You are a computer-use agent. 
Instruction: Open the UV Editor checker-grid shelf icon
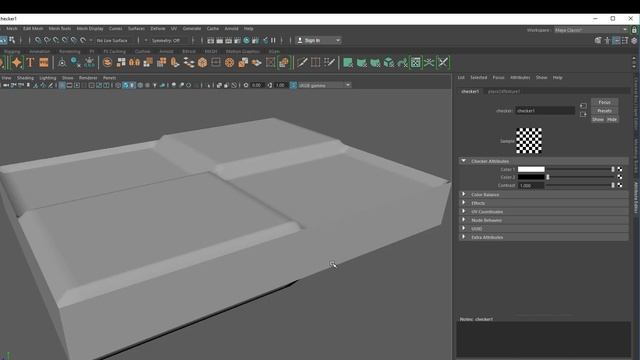416,62
